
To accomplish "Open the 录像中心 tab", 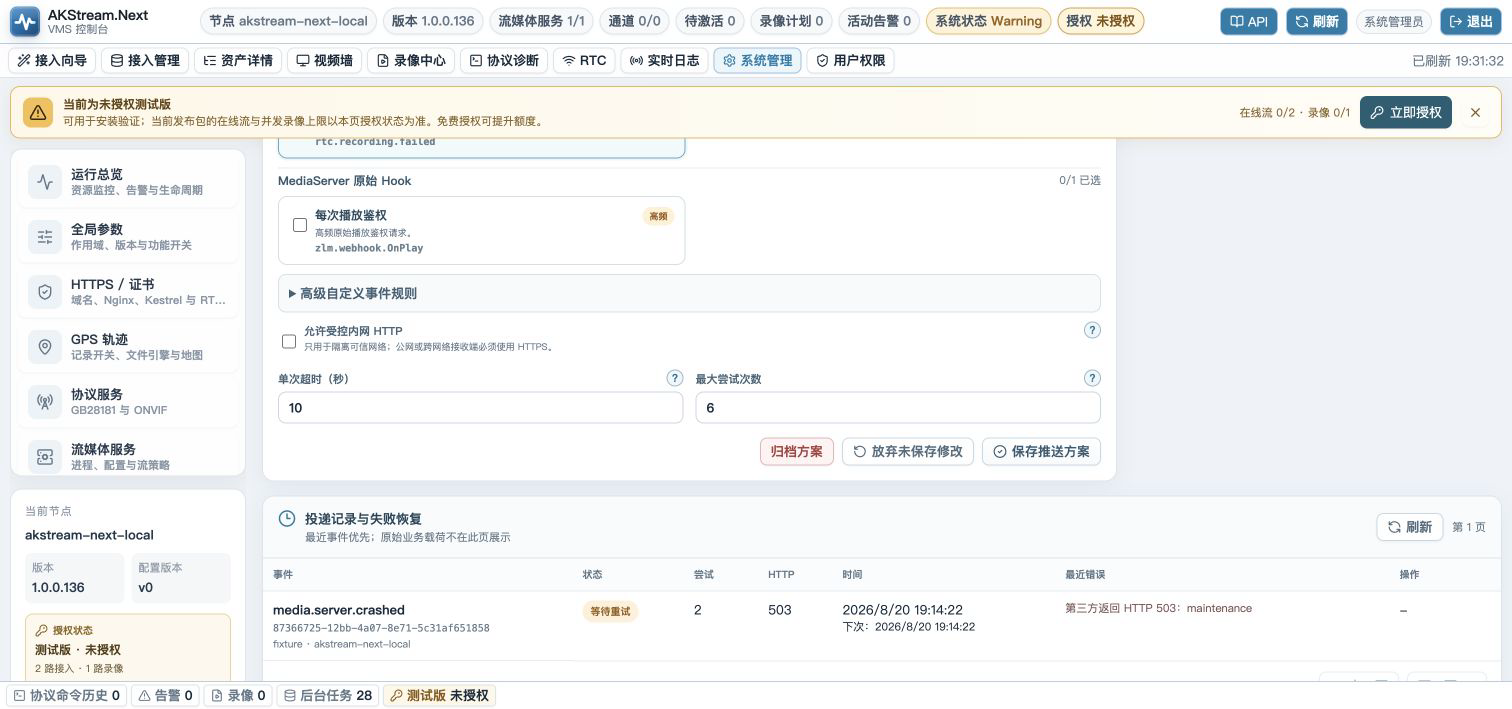I will pos(411,60).
